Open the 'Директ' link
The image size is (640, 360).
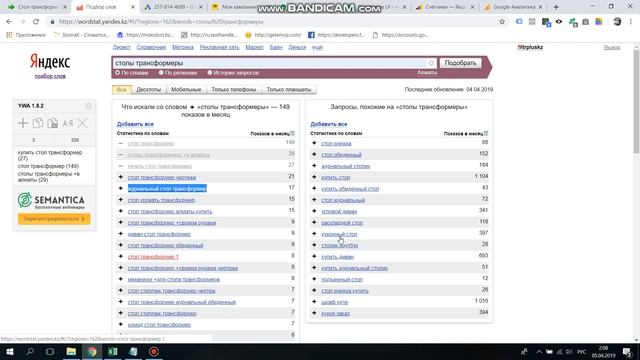pos(121,47)
